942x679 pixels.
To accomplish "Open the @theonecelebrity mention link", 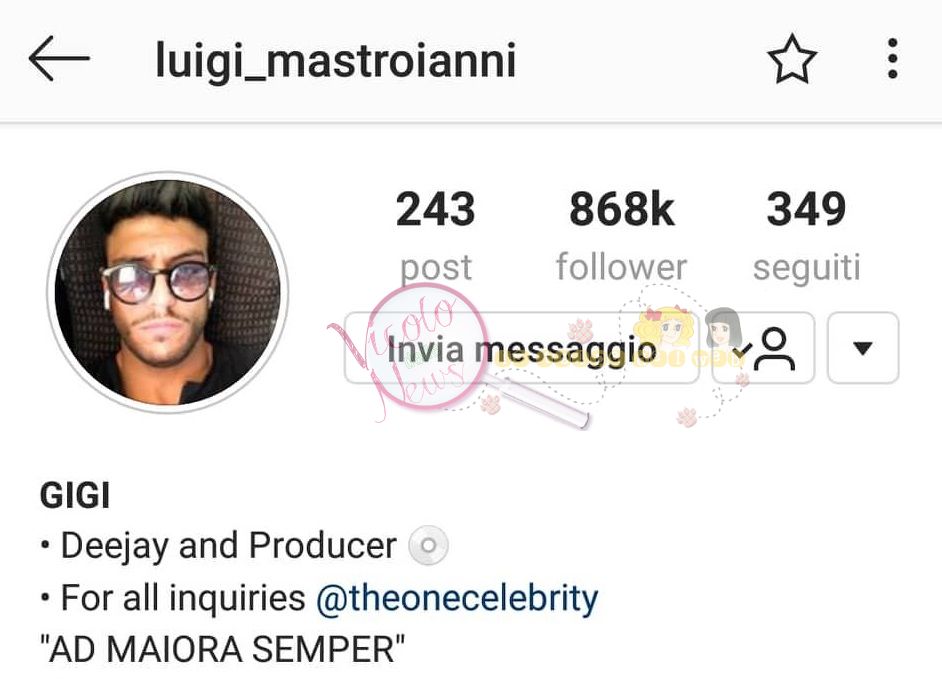I will [x=457, y=598].
